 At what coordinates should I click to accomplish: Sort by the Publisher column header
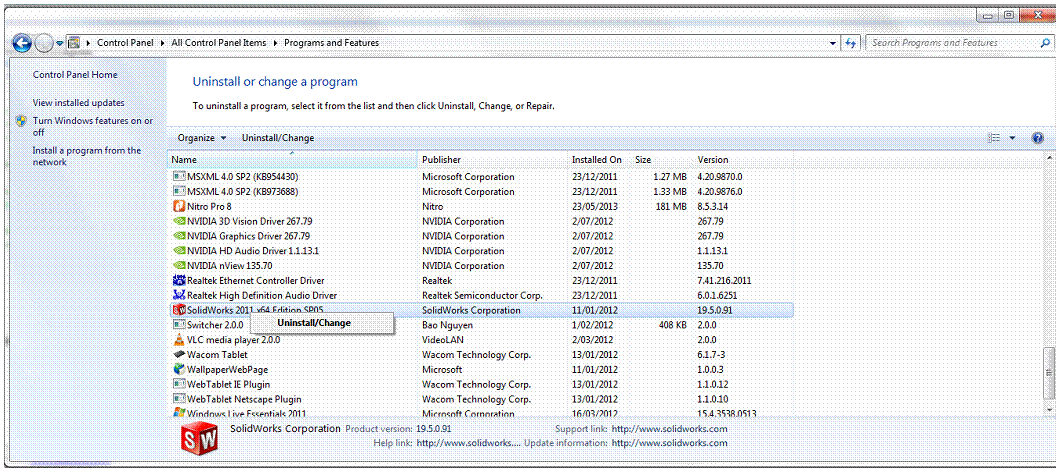[x=493, y=160]
